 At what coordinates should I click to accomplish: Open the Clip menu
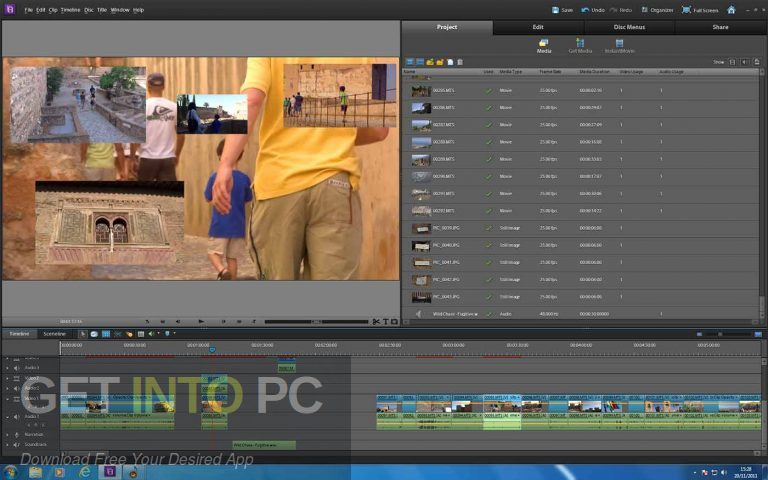click(53, 10)
